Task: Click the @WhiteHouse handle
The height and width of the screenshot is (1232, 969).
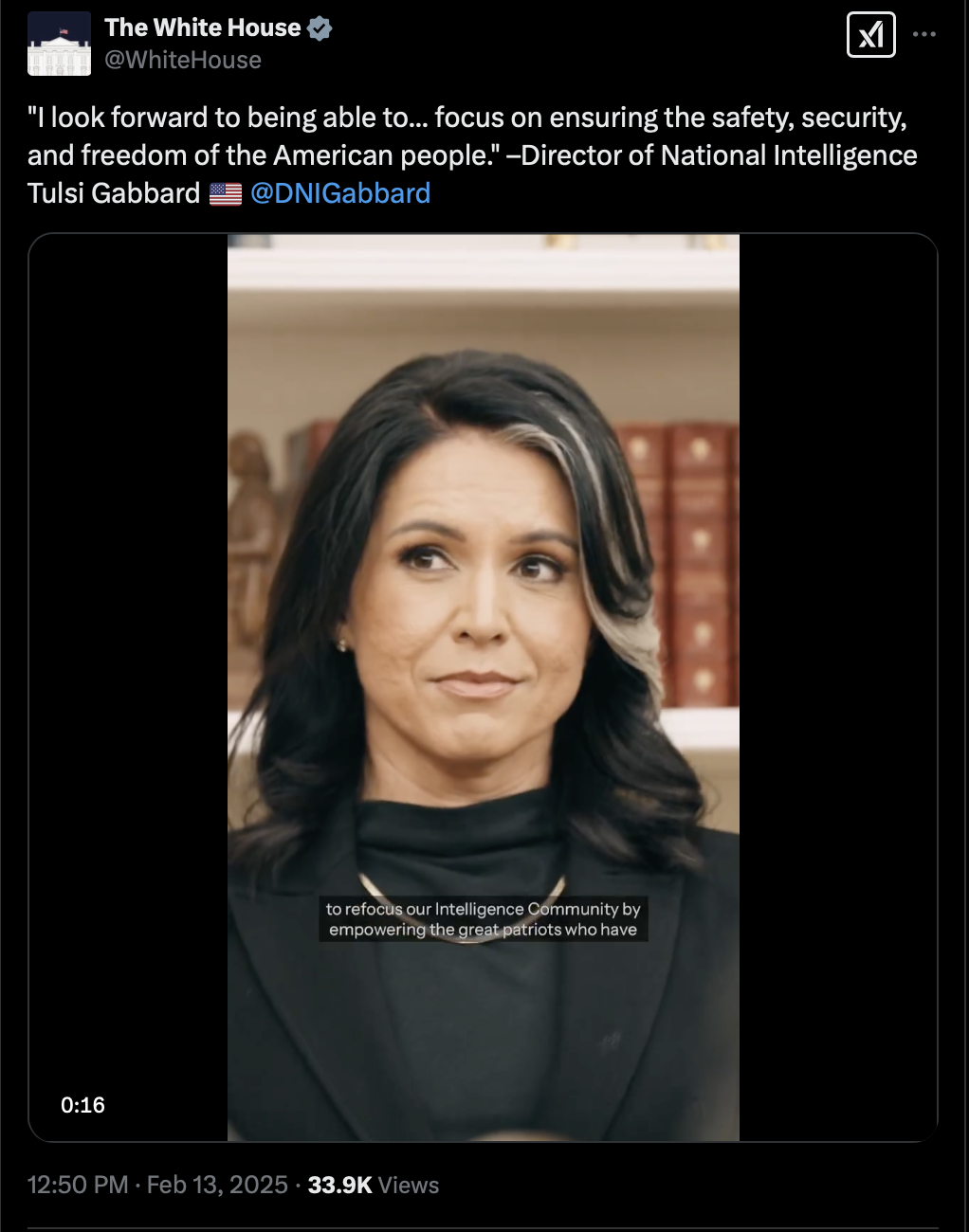Action: click(183, 60)
